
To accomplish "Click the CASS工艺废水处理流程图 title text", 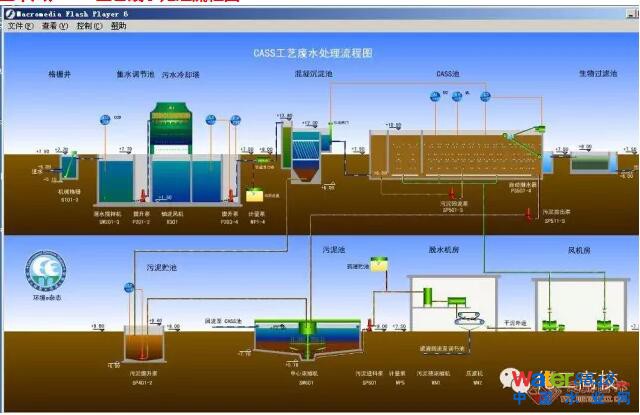I will [311, 51].
